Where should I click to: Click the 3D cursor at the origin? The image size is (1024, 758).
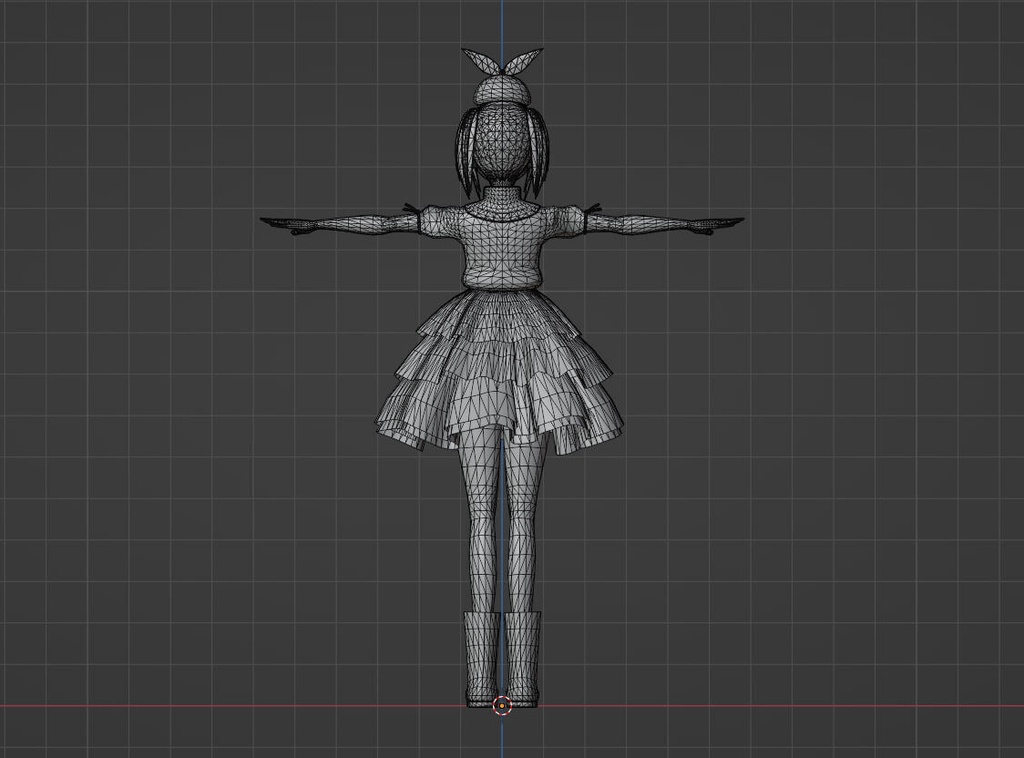pos(500,707)
